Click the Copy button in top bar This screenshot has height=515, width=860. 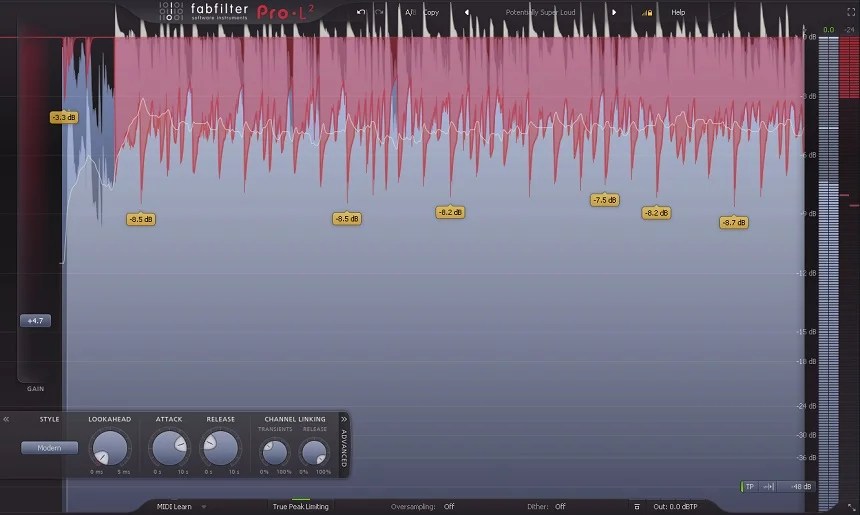431,12
